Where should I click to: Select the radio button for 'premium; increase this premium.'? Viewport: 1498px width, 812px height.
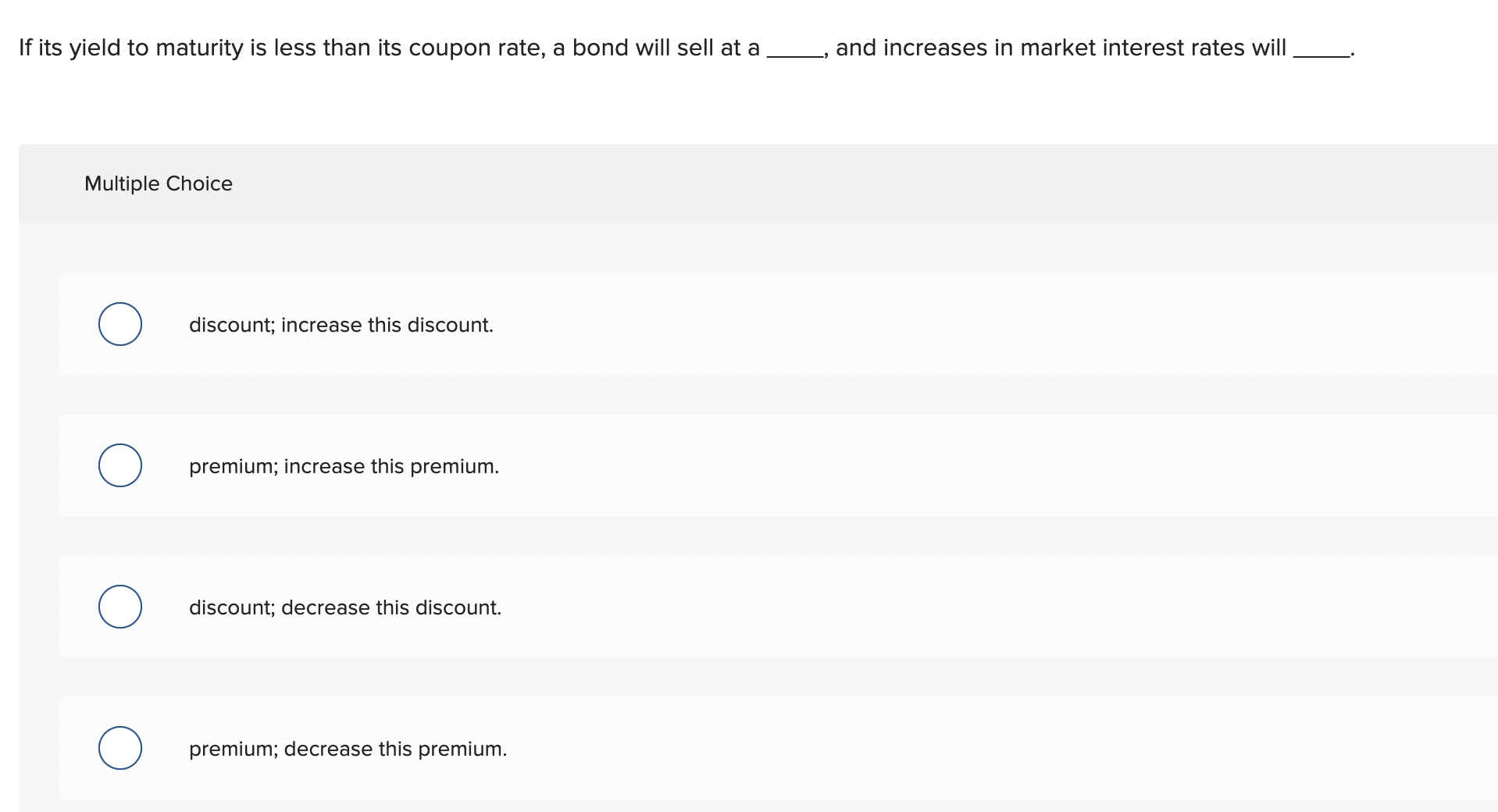120,465
